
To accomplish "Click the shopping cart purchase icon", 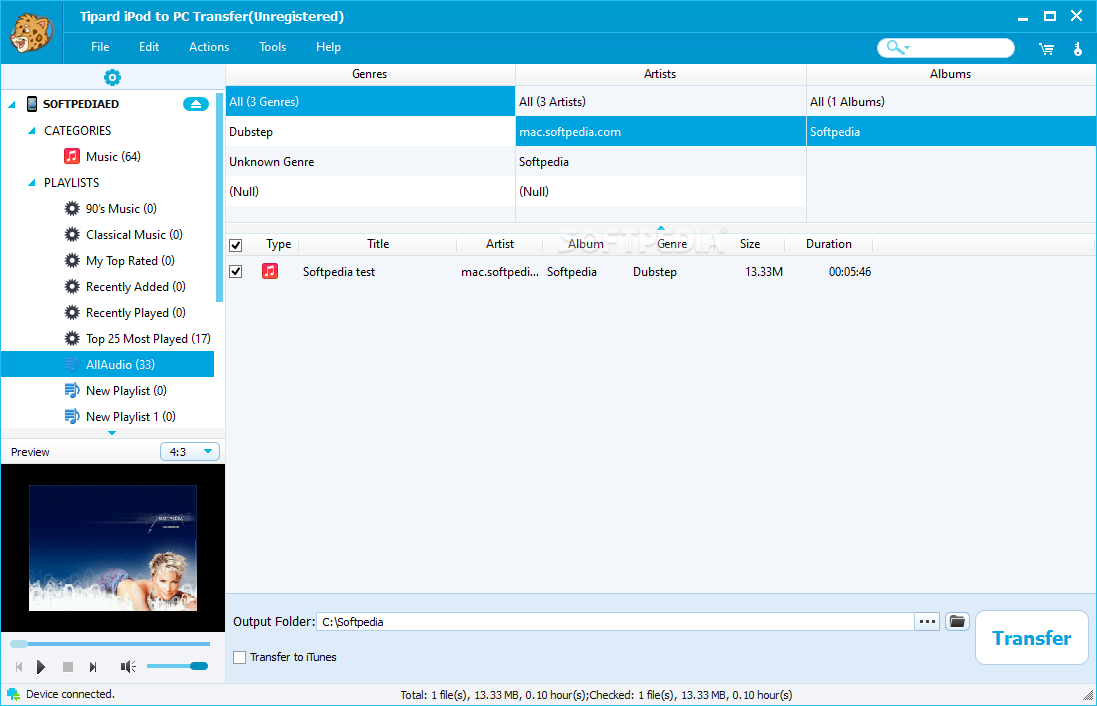I will tap(1046, 48).
